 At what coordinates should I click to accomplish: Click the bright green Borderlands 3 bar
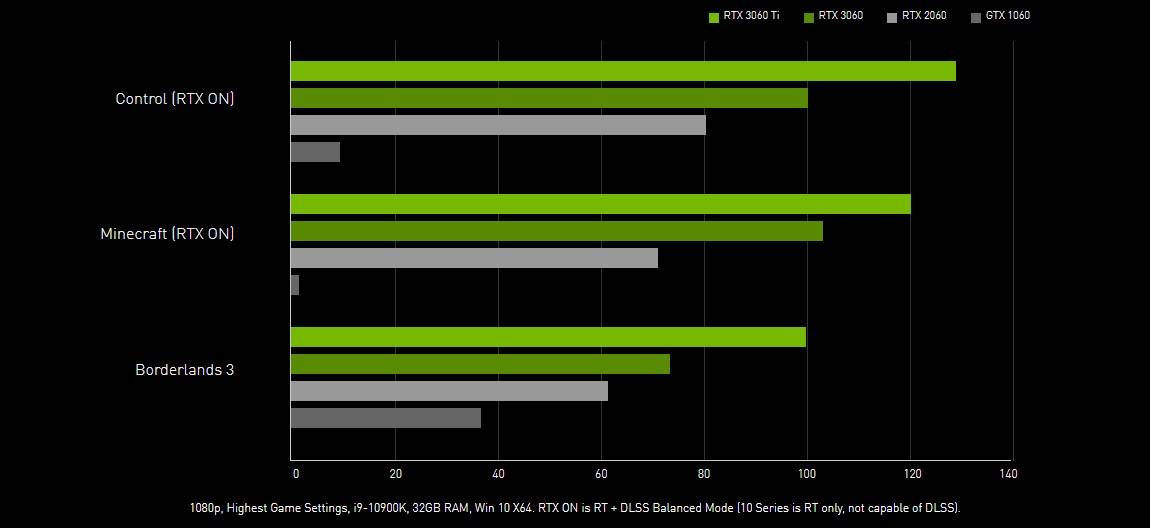[x=548, y=337]
